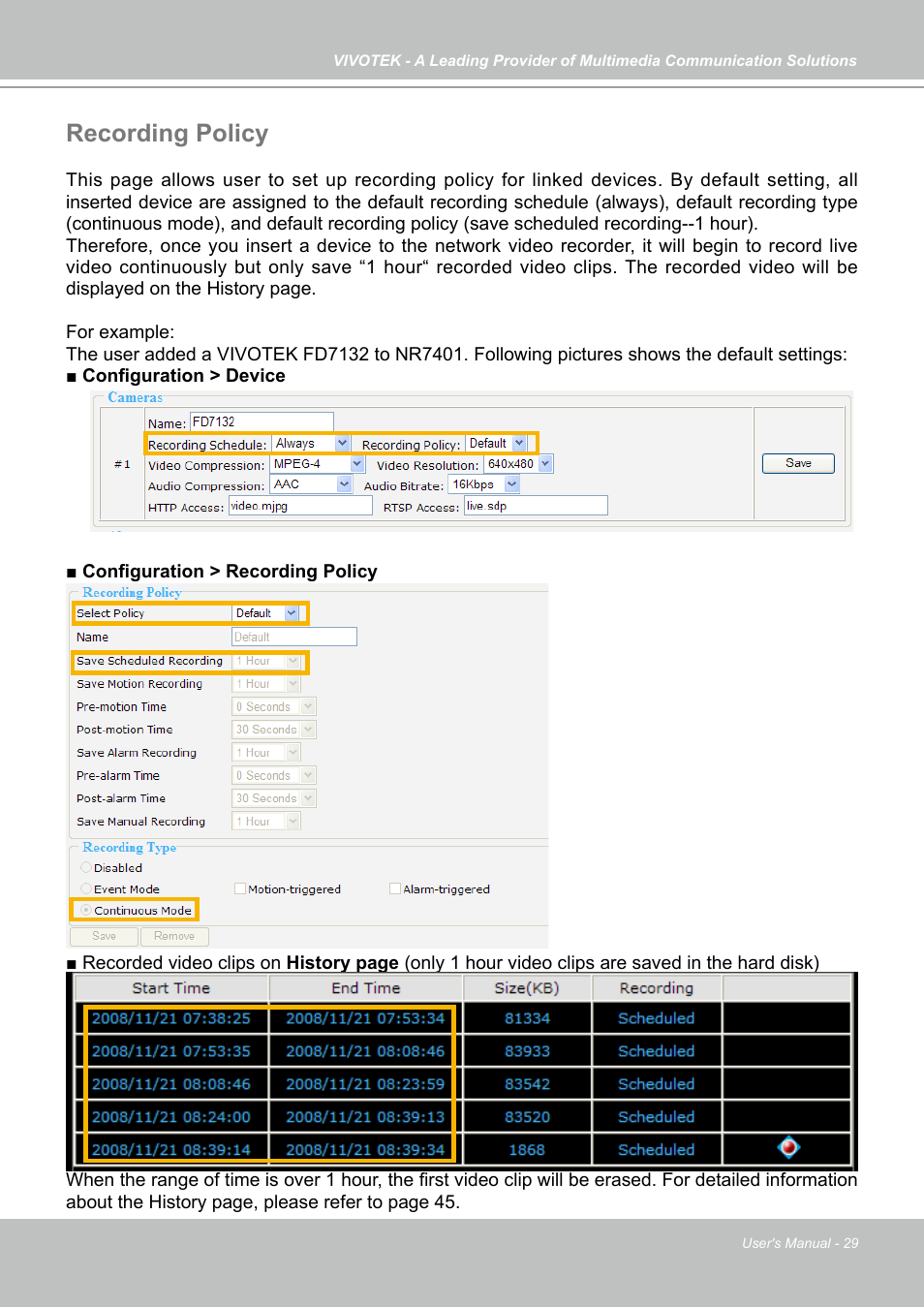Open the Audio Bitrate 16Kbps dropdown
924x1308 pixels.
tap(485, 484)
